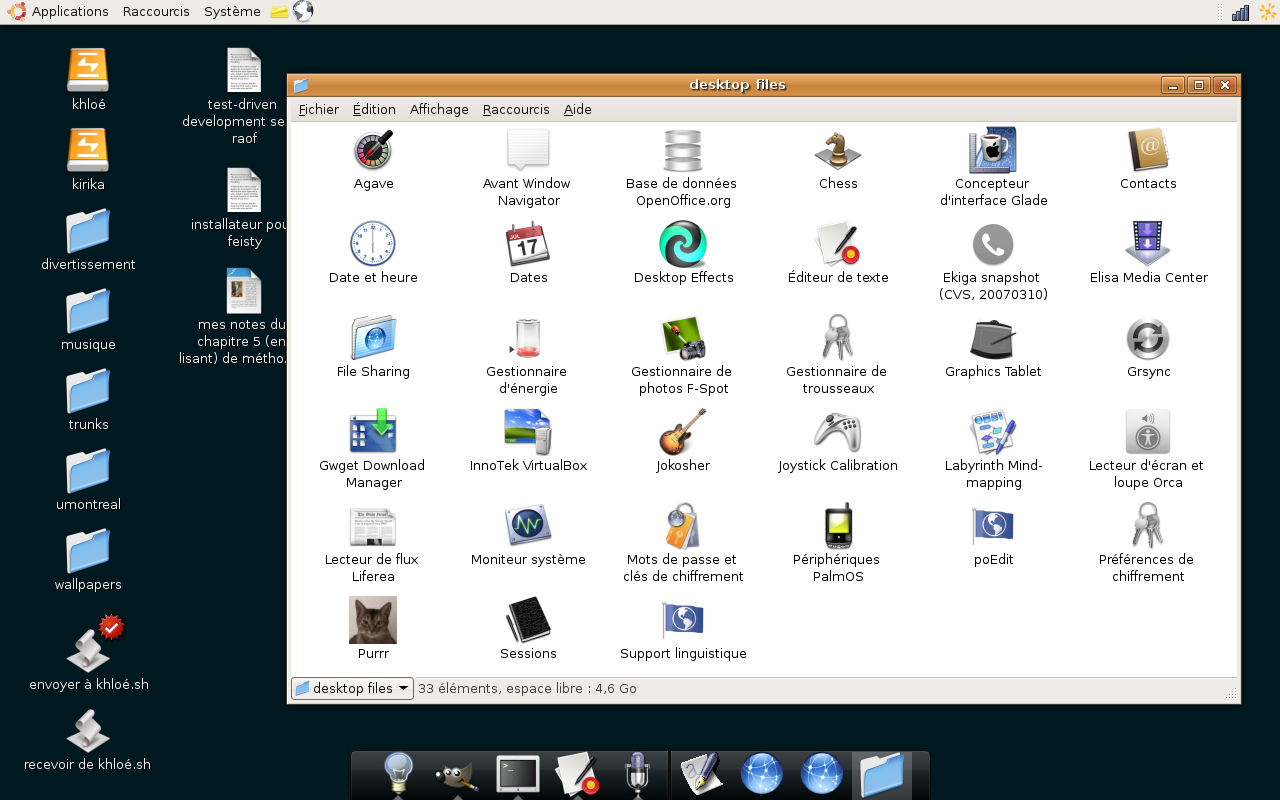Select Support linguistique flag icon
Viewport: 1280px width, 800px height.
point(683,620)
